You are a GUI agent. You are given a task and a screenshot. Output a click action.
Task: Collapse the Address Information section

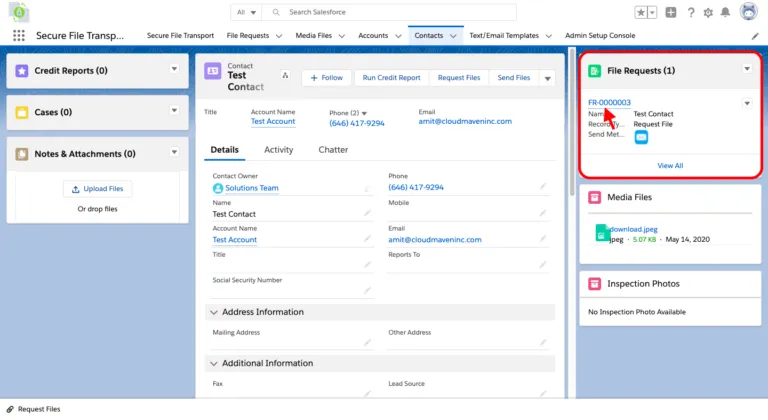pyautogui.click(x=214, y=312)
